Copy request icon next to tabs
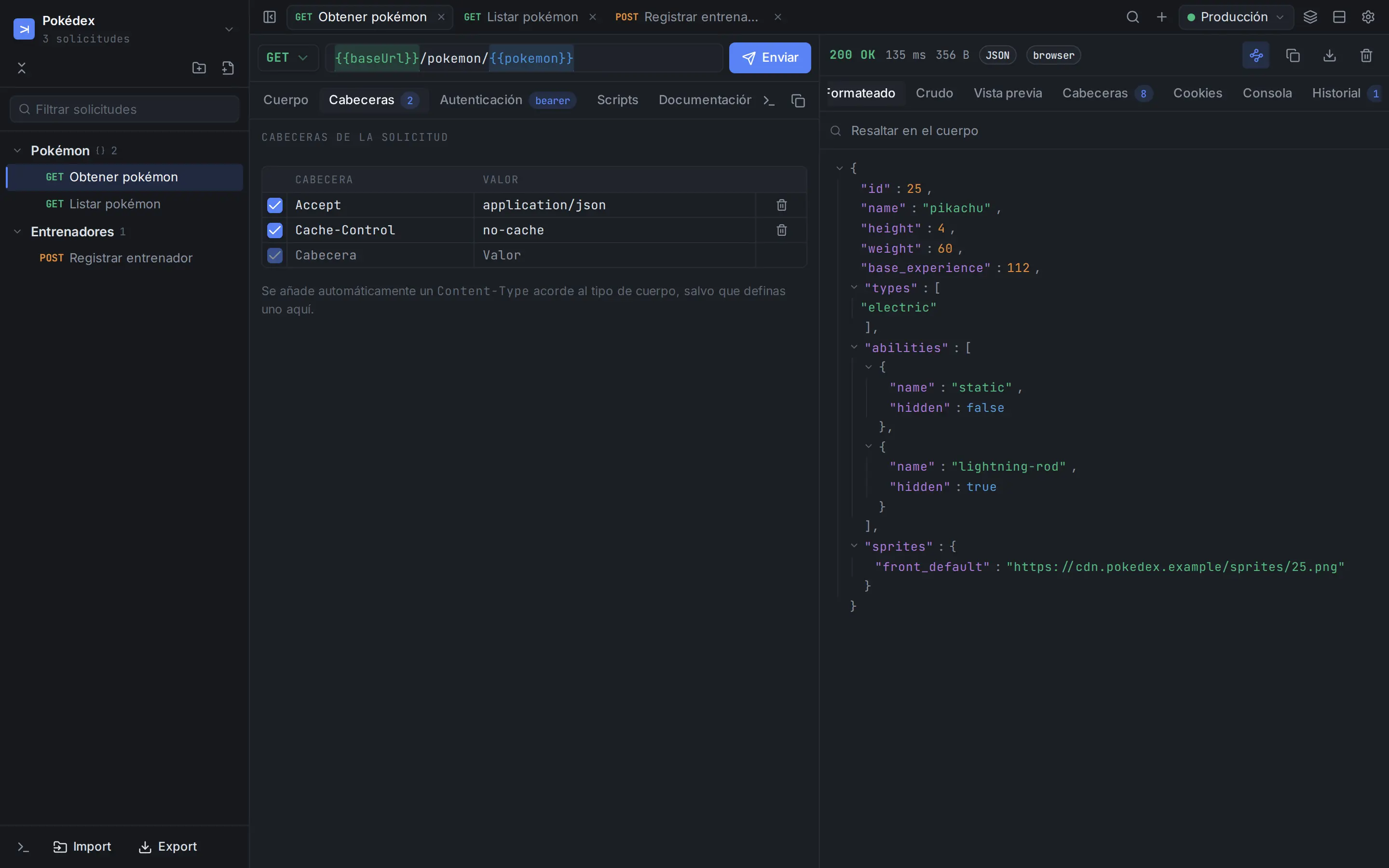1389x868 pixels. coord(798,100)
